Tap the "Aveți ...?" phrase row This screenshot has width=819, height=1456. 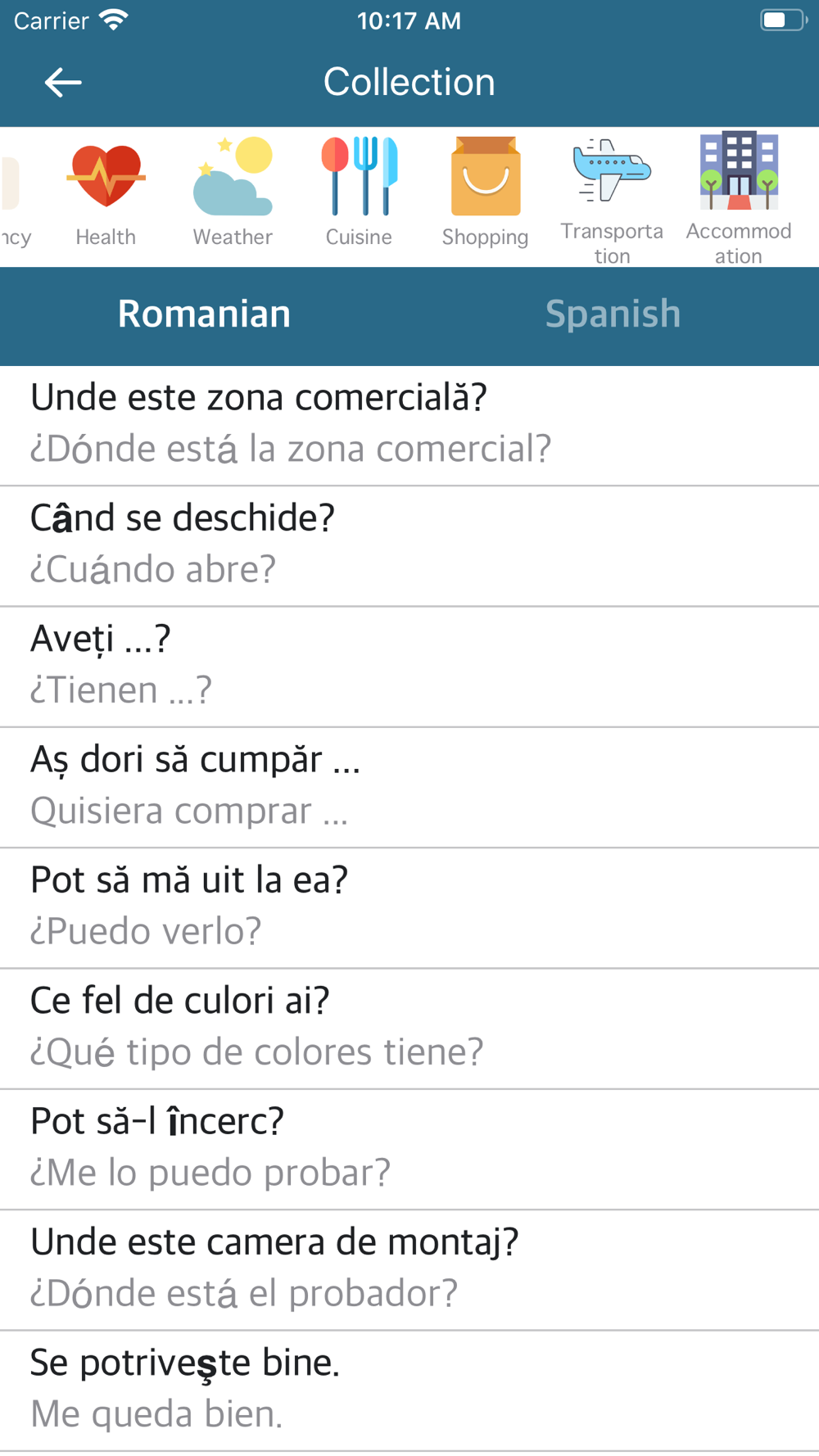pyautogui.click(x=409, y=665)
